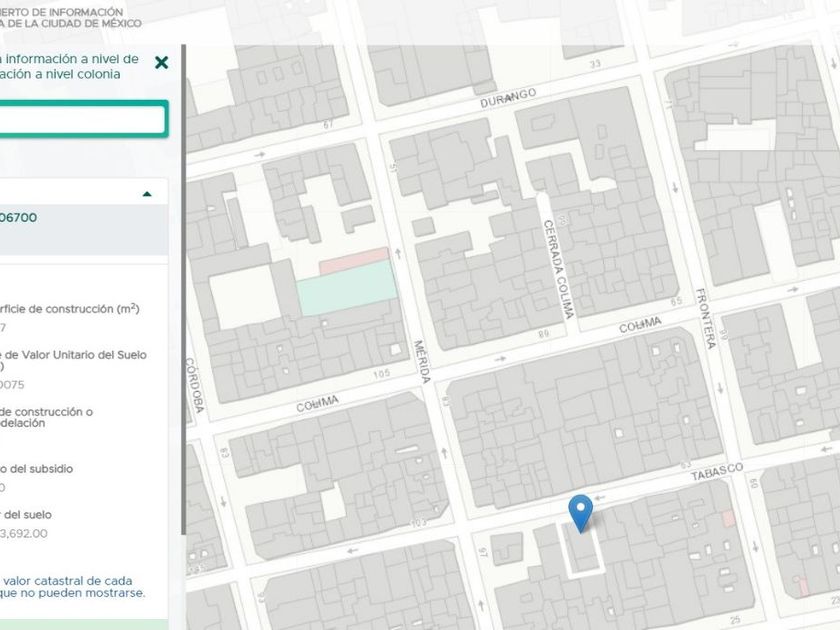Select the pink parcel above green lot

coord(353,262)
